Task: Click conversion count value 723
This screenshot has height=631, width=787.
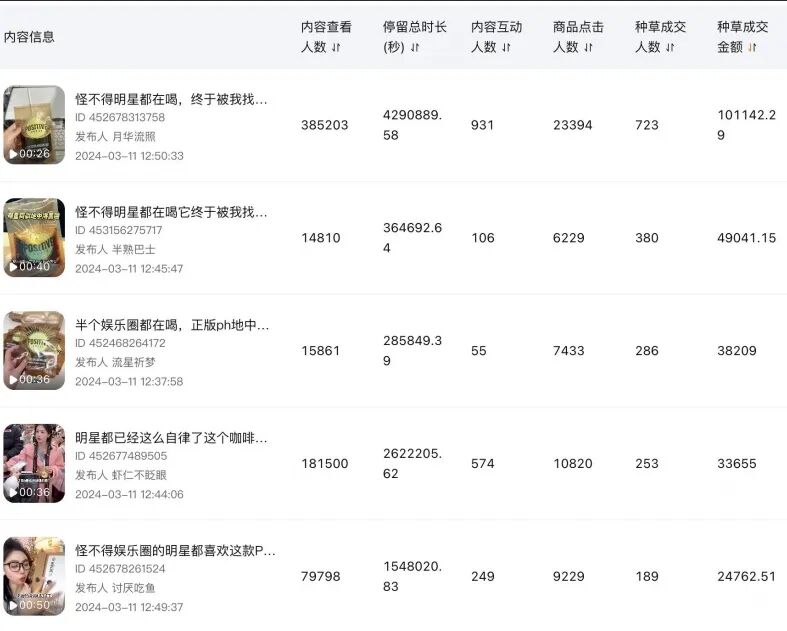Action: [x=646, y=125]
